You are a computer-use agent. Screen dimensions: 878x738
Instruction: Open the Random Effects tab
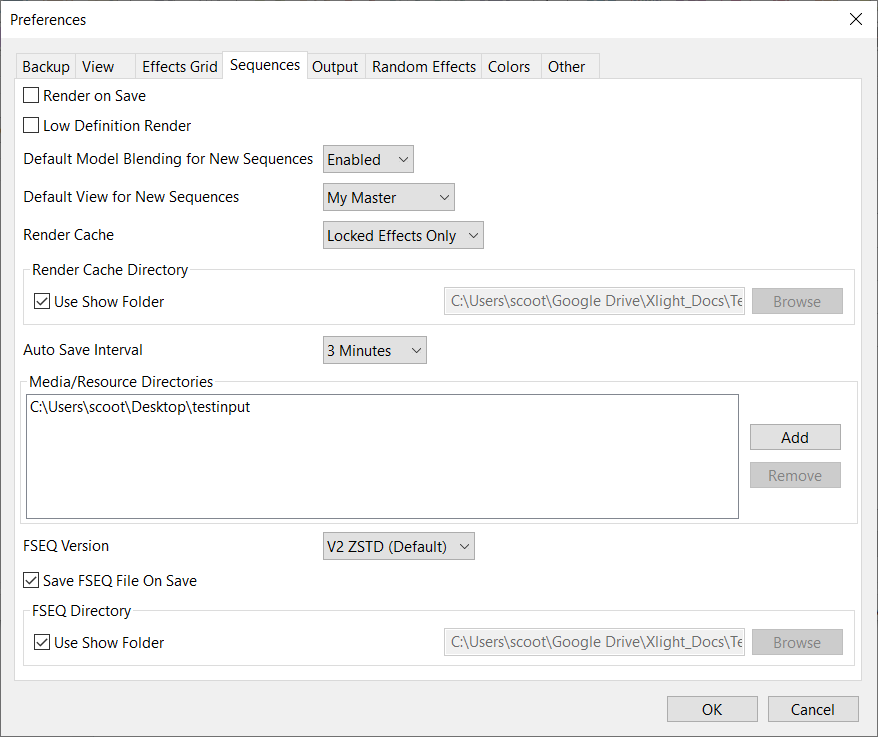tap(424, 67)
